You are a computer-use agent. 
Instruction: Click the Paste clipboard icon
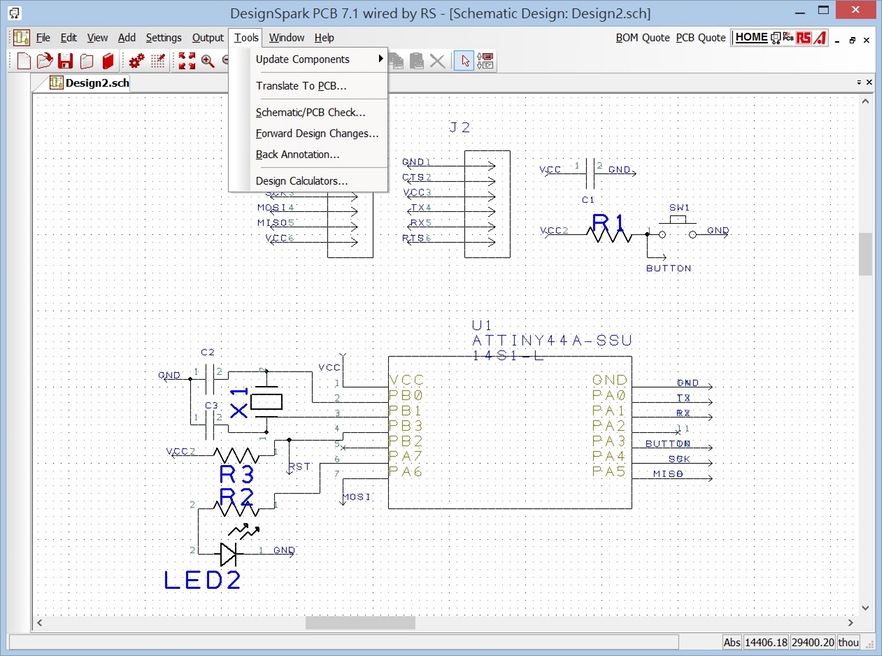(416, 60)
